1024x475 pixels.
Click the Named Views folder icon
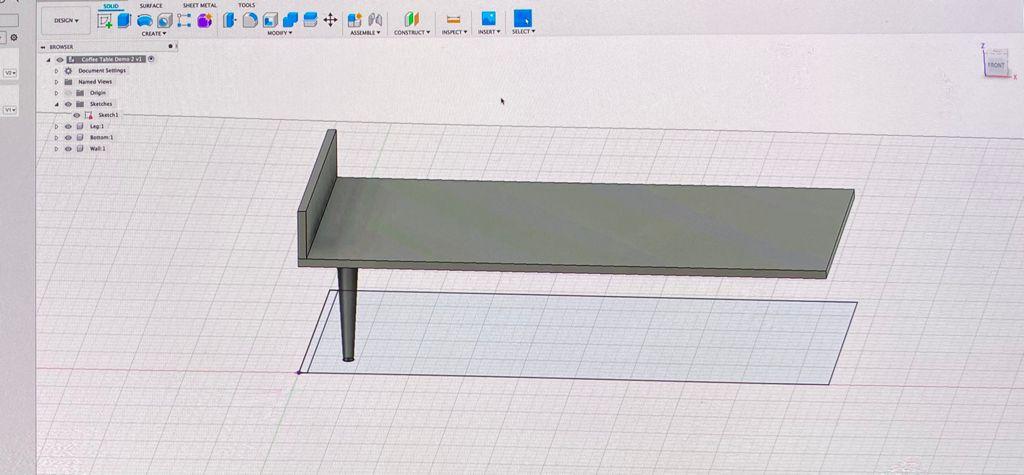pyautogui.click(x=68, y=82)
